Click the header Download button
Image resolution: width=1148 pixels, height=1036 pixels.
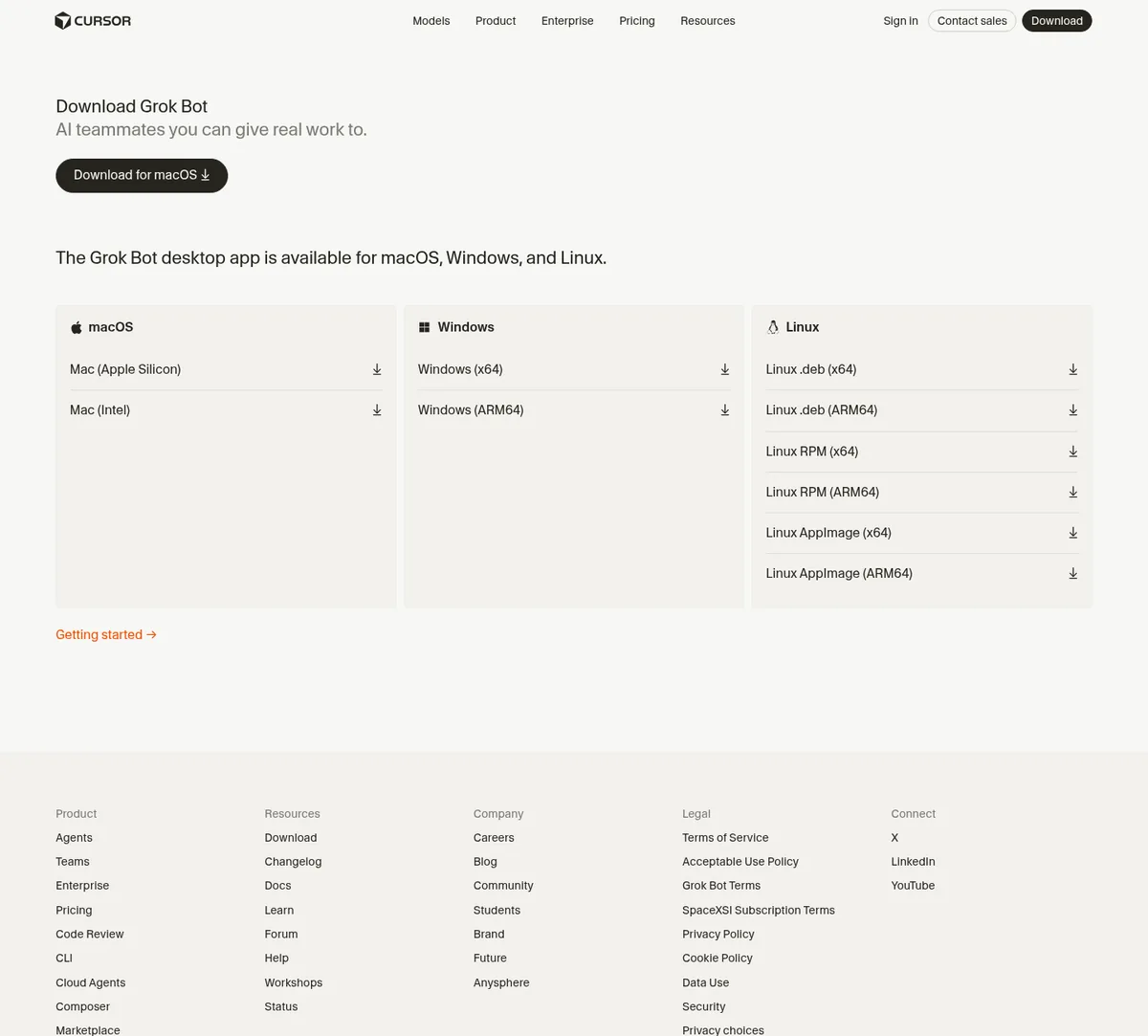click(x=1057, y=21)
